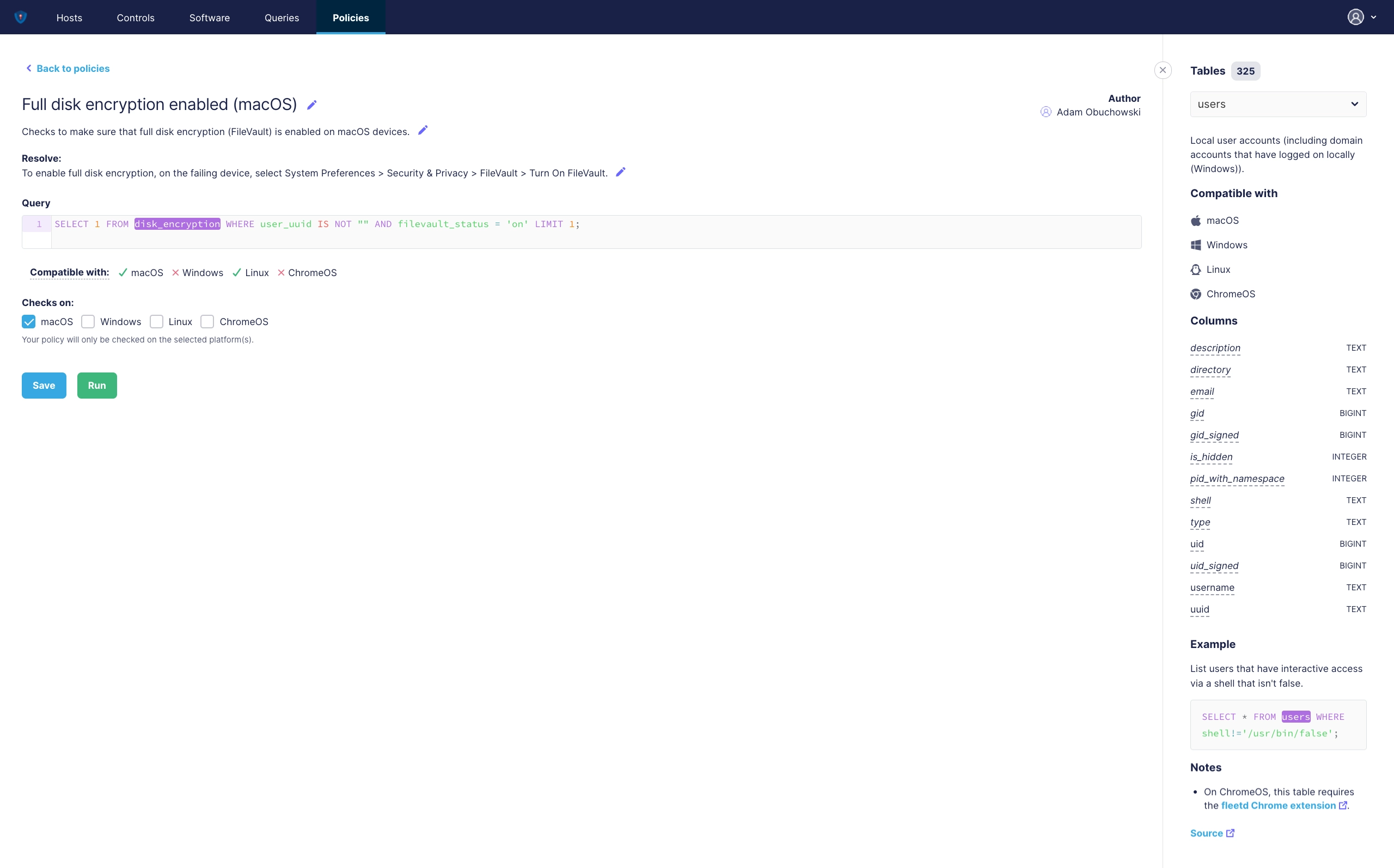The width and height of the screenshot is (1394, 868).
Task: Uncheck the macOS checkbox
Action: click(29, 321)
